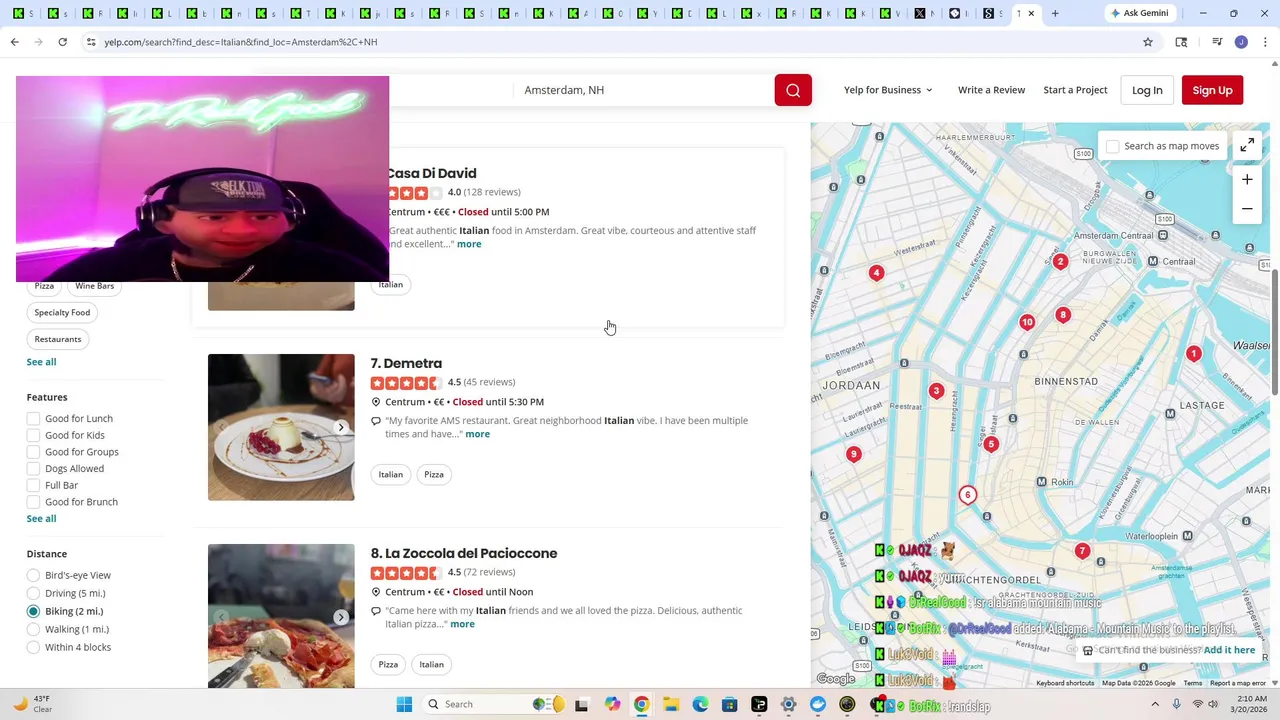1280x720 pixels.
Task: Open the Casa Di David listing
Action: coord(432,173)
